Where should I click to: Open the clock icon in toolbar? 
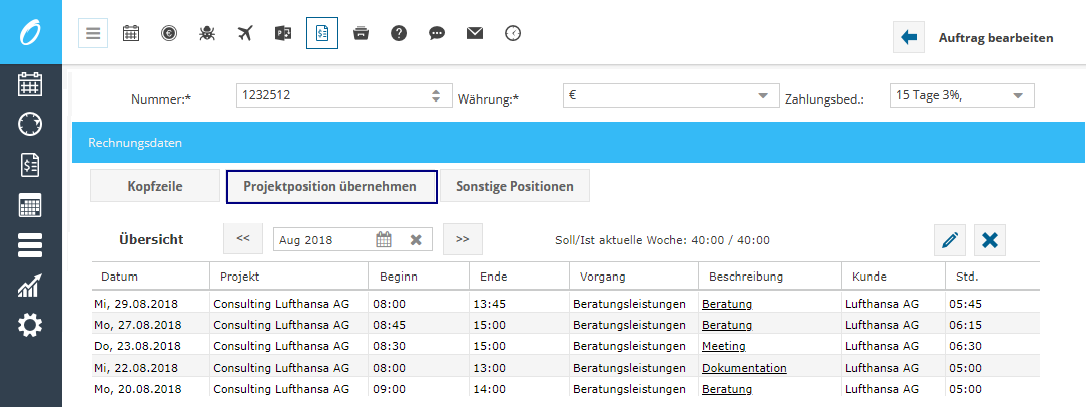click(513, 33)
